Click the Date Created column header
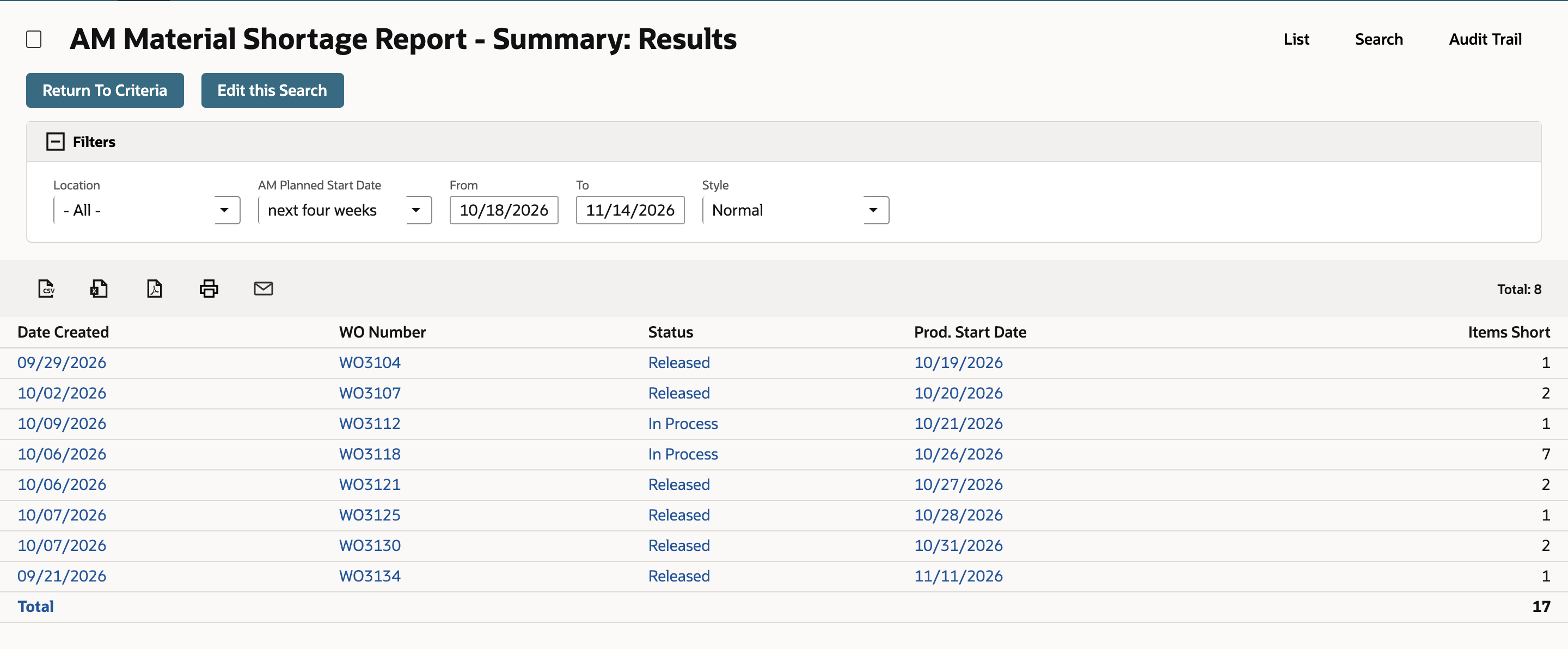 (63, 333)
